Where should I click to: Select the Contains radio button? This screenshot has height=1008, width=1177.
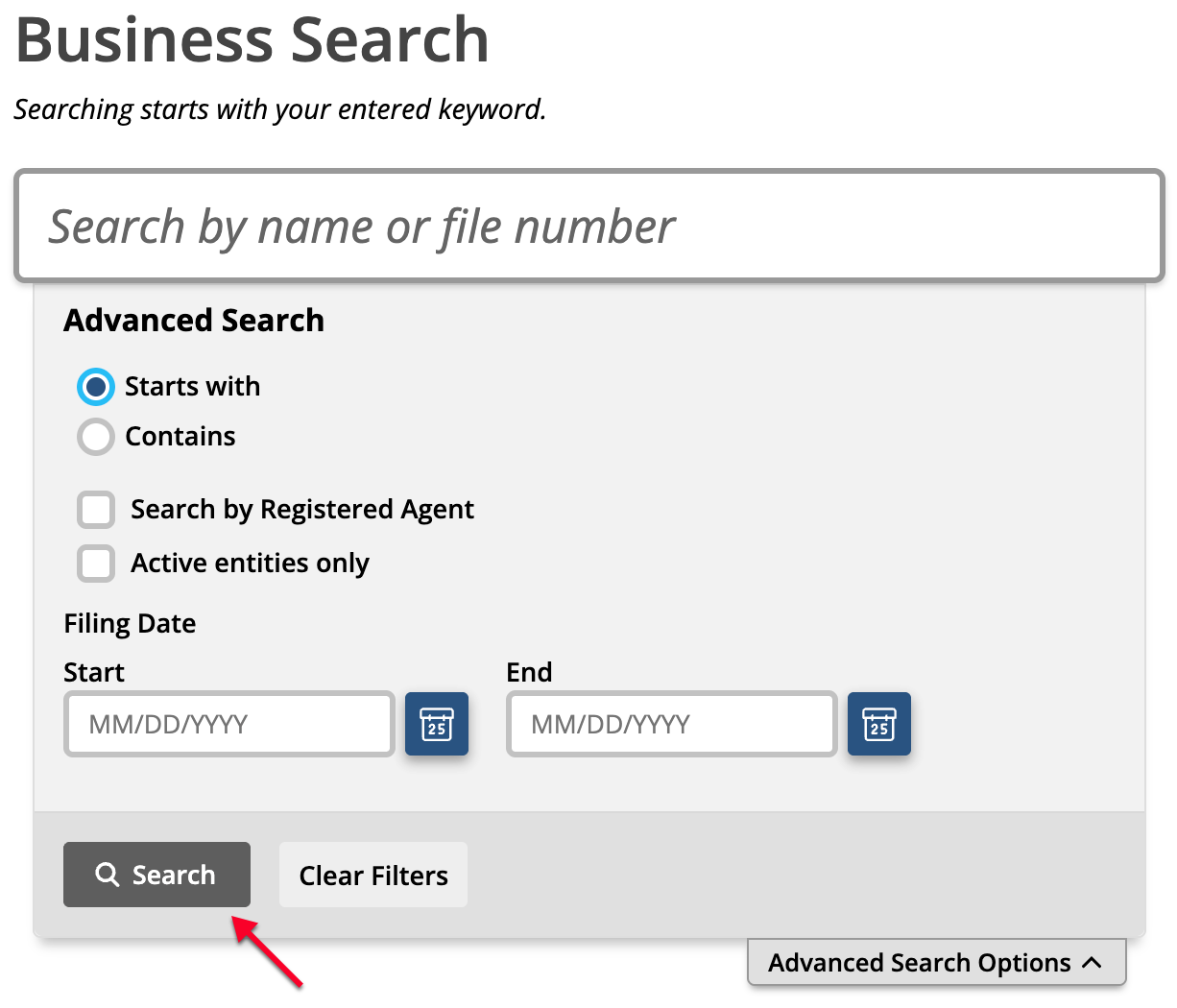96,437
